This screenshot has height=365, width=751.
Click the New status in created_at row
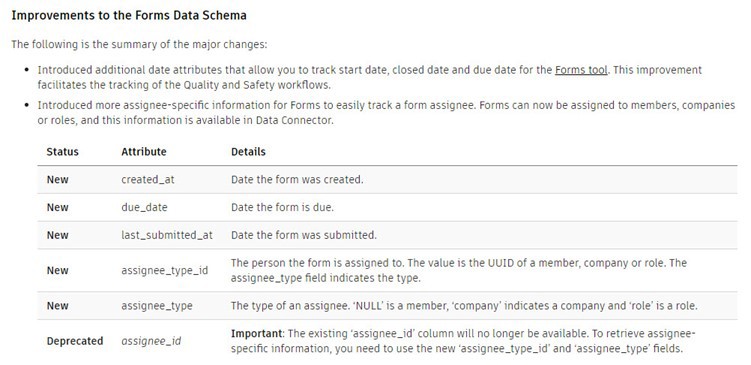pyautogui.click(x=57, y=180)
